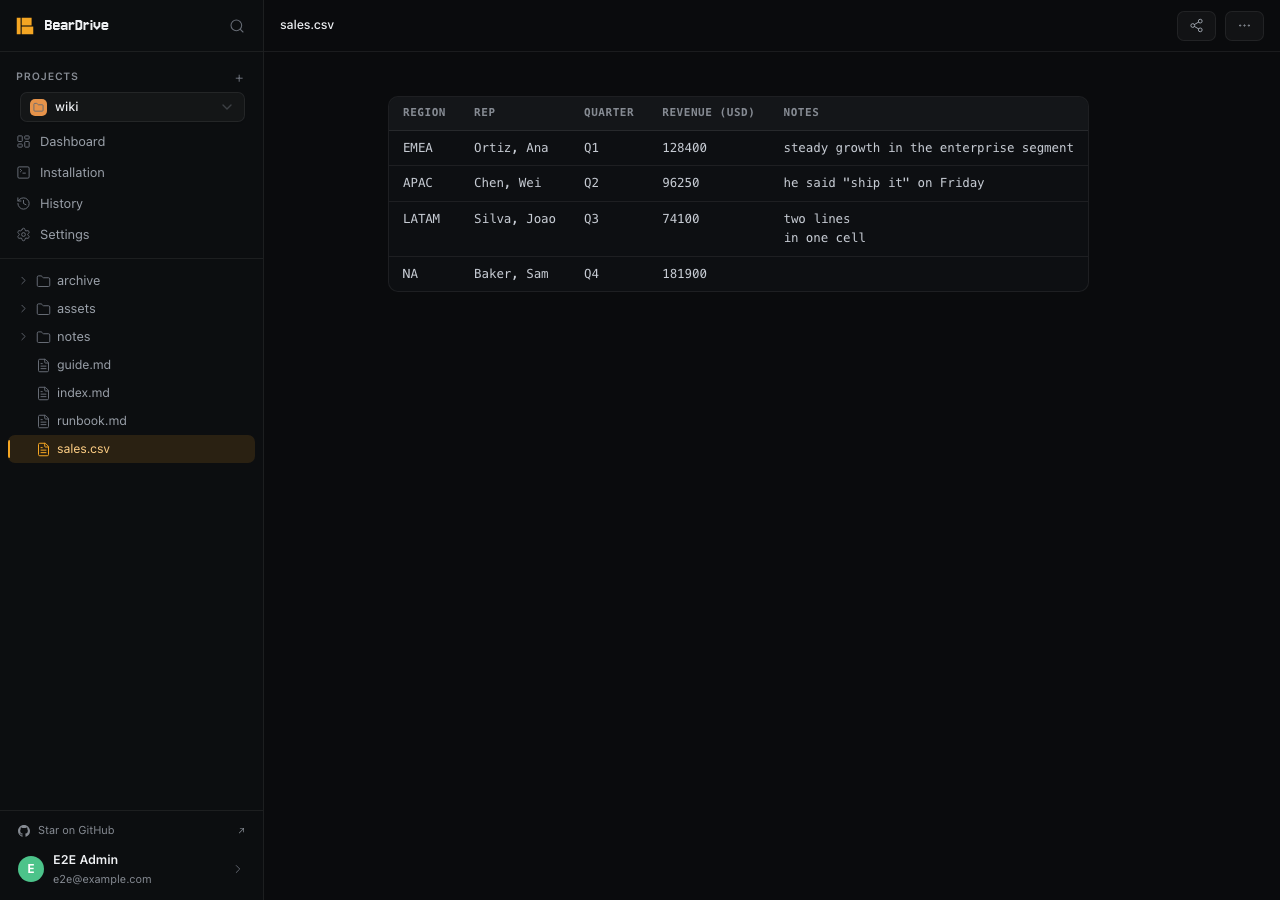This screenshot has width=1280, height=900.
Task: Expand the assets folder chevron
Action: click(x=23, y=309)
